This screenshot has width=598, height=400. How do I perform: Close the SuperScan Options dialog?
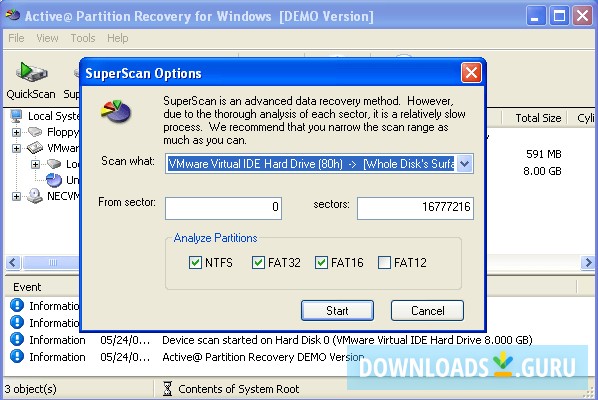(x=471, y=72)
